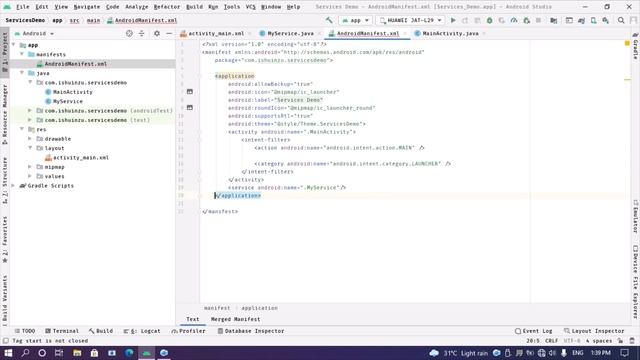Open Android Studio from the Windows taskbar

point(146,353)
